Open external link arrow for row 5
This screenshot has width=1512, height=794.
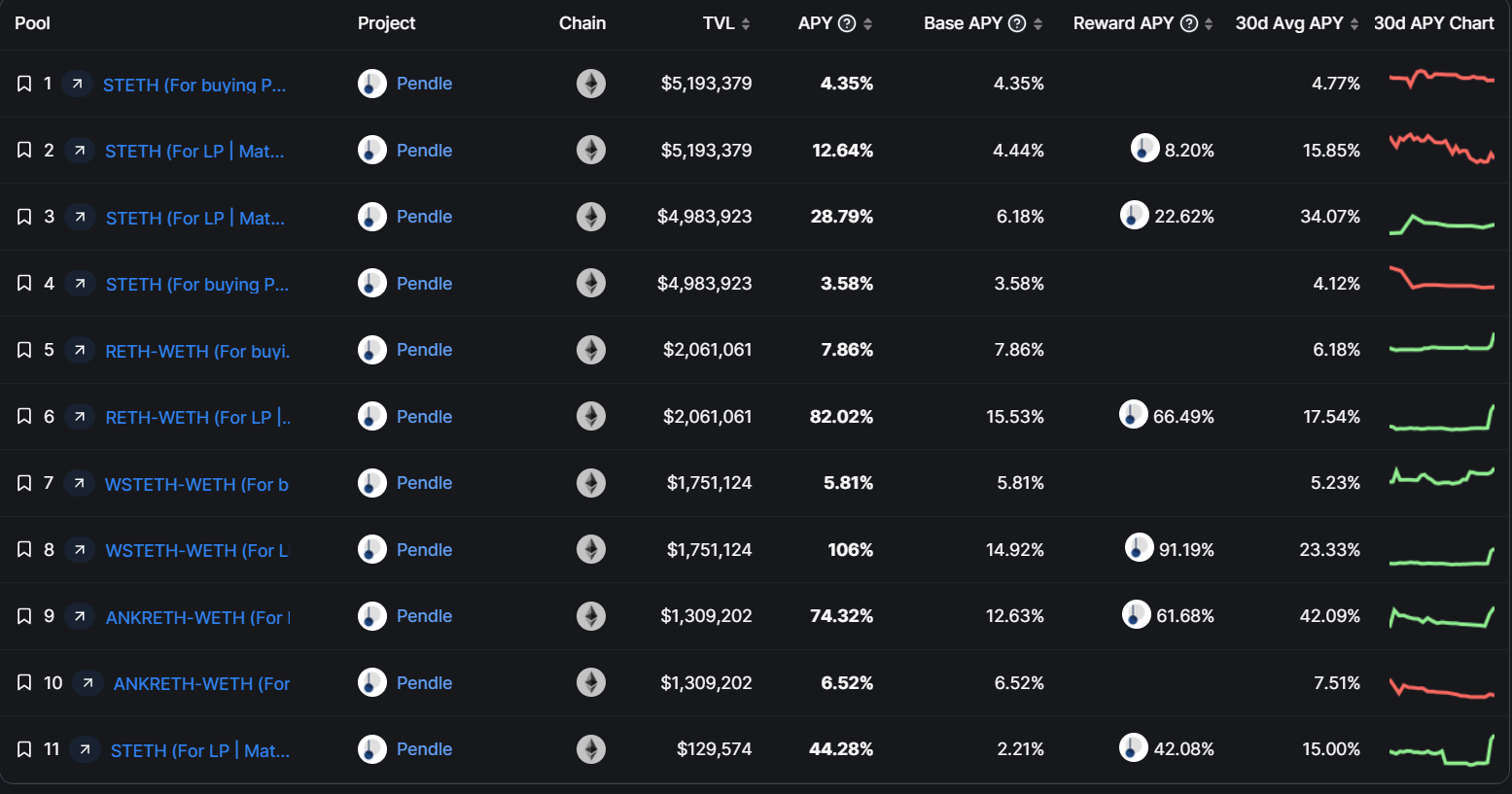pos(80,349)
